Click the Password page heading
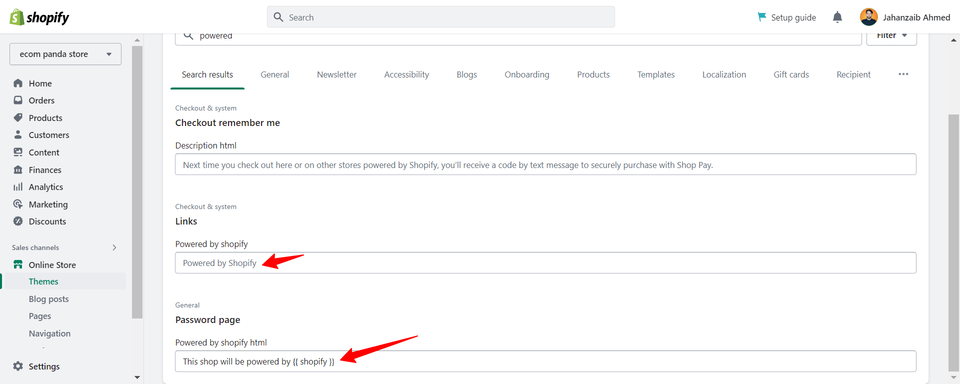This screenshot has height=384, width=960. pos(208,320)
